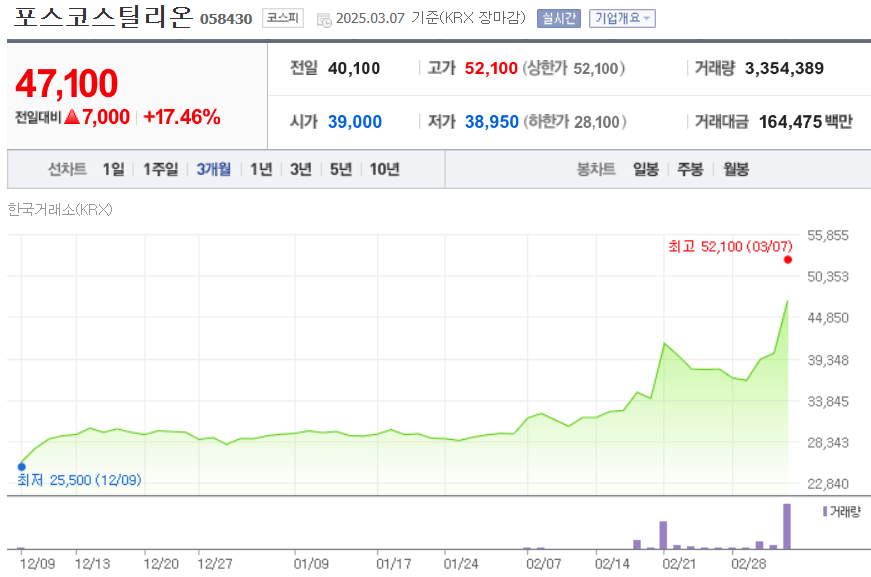Select 봉차트 candle chart mode
The height and width of the screenshot is (577, 871).
pyautogui.click(x=594, y=169)
